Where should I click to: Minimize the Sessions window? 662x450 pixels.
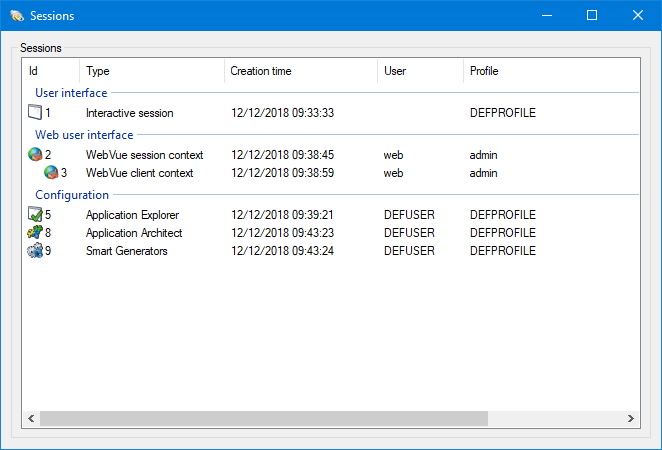[547, 16]
